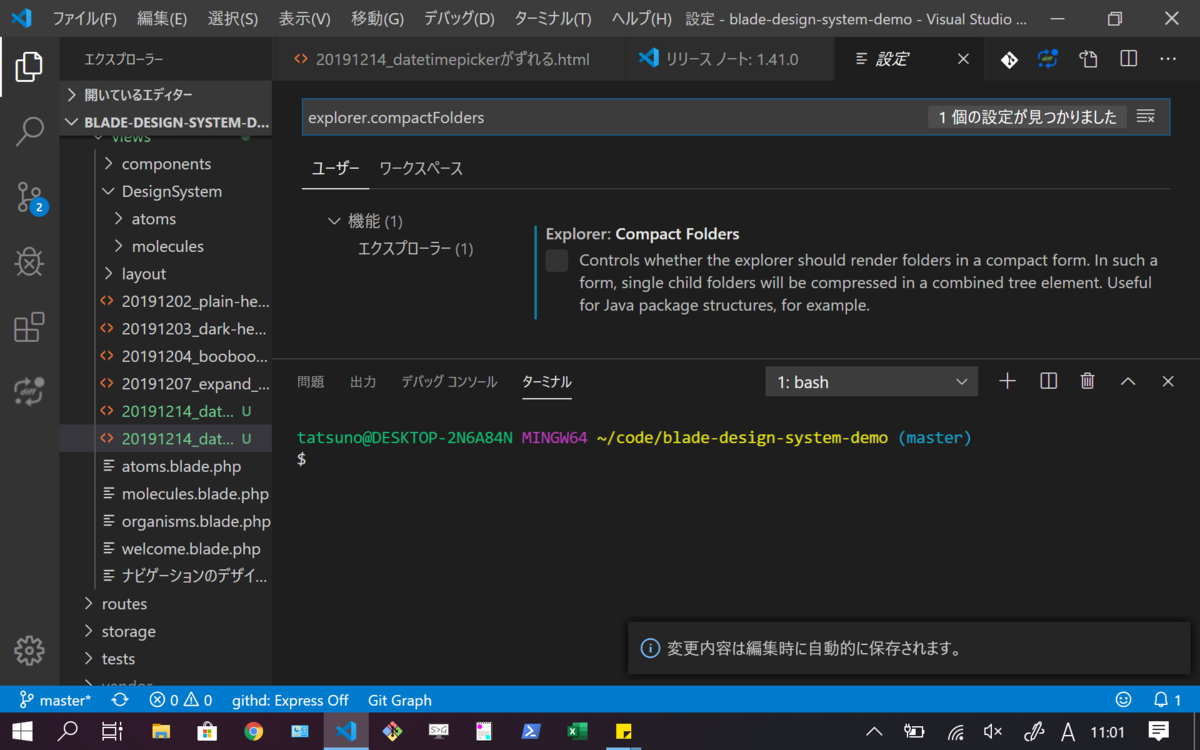The height and width of the screenshot is (750, 1200).
Task: Split the editor to the right
Action: 1128,60
